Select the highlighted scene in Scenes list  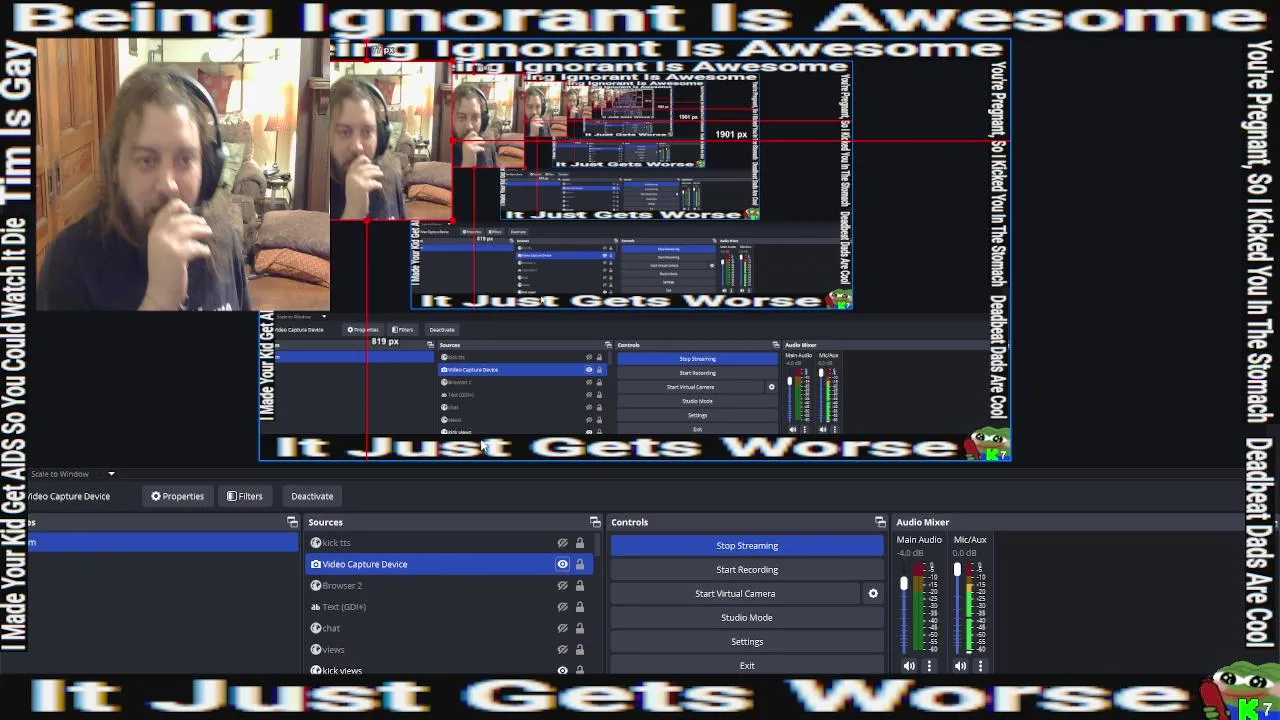162,543
